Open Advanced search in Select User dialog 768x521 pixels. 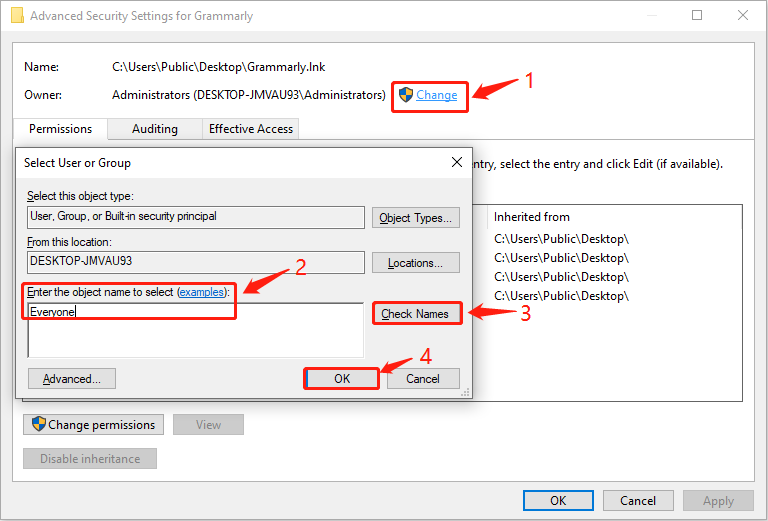point(72,379)
